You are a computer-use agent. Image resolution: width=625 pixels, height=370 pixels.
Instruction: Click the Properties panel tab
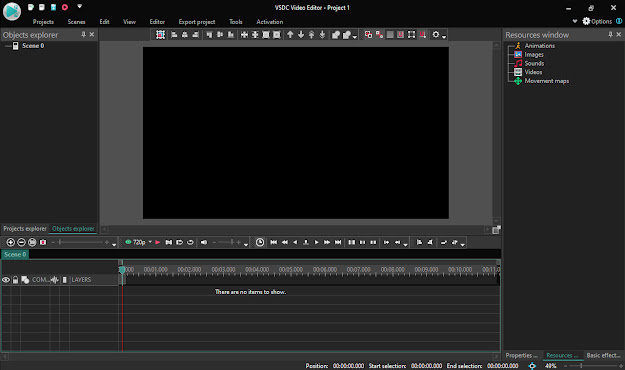(521, 355)
